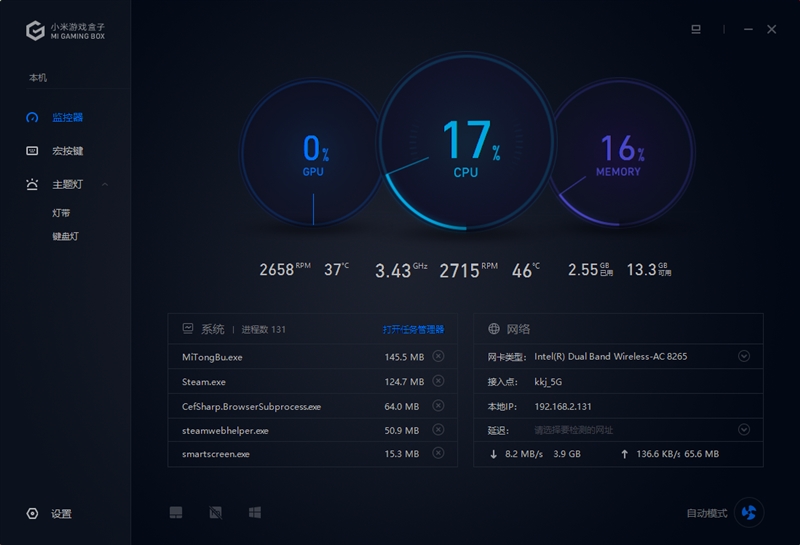Click the CPU 17% gauge

tap(466, 142)
